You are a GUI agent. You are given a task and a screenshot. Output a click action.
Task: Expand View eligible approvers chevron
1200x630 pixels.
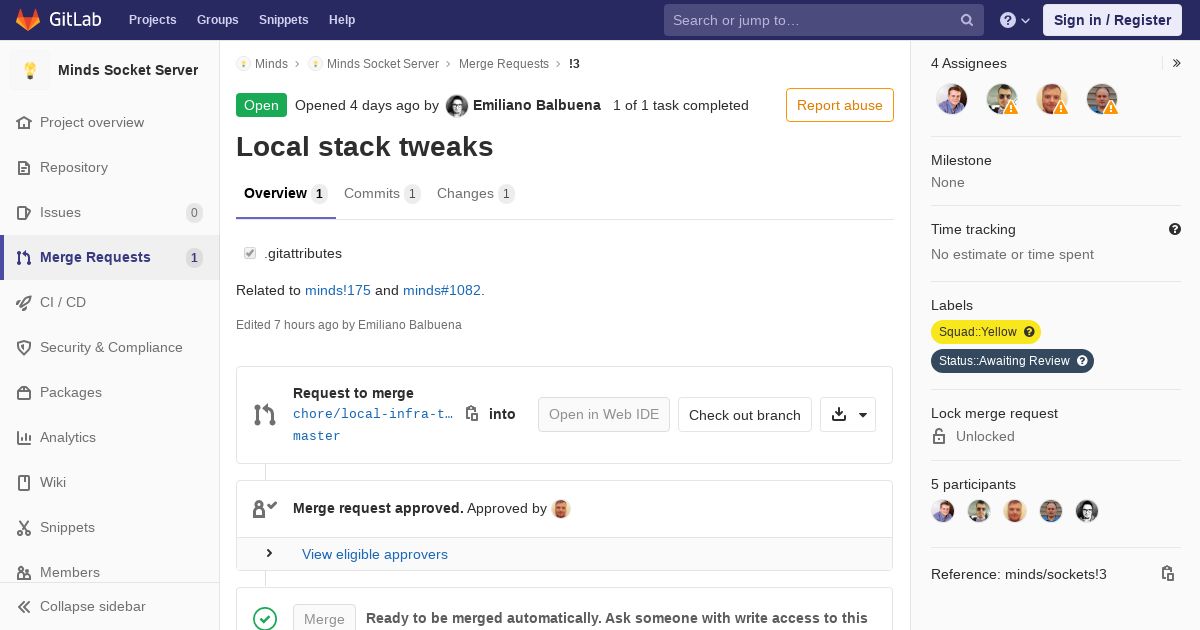click(x=270, y=554)
